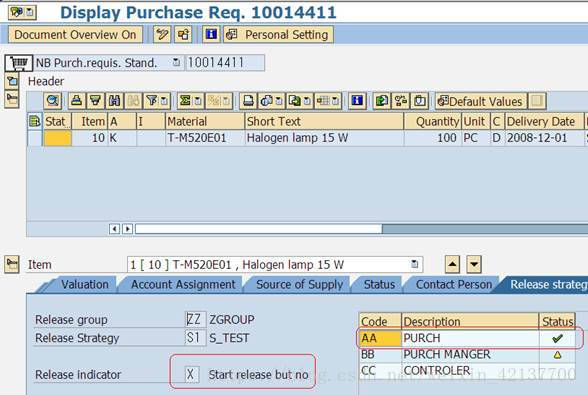This screenshot has width=588, height=395.
Task: Click the Material column header
Action: [205, 121]
